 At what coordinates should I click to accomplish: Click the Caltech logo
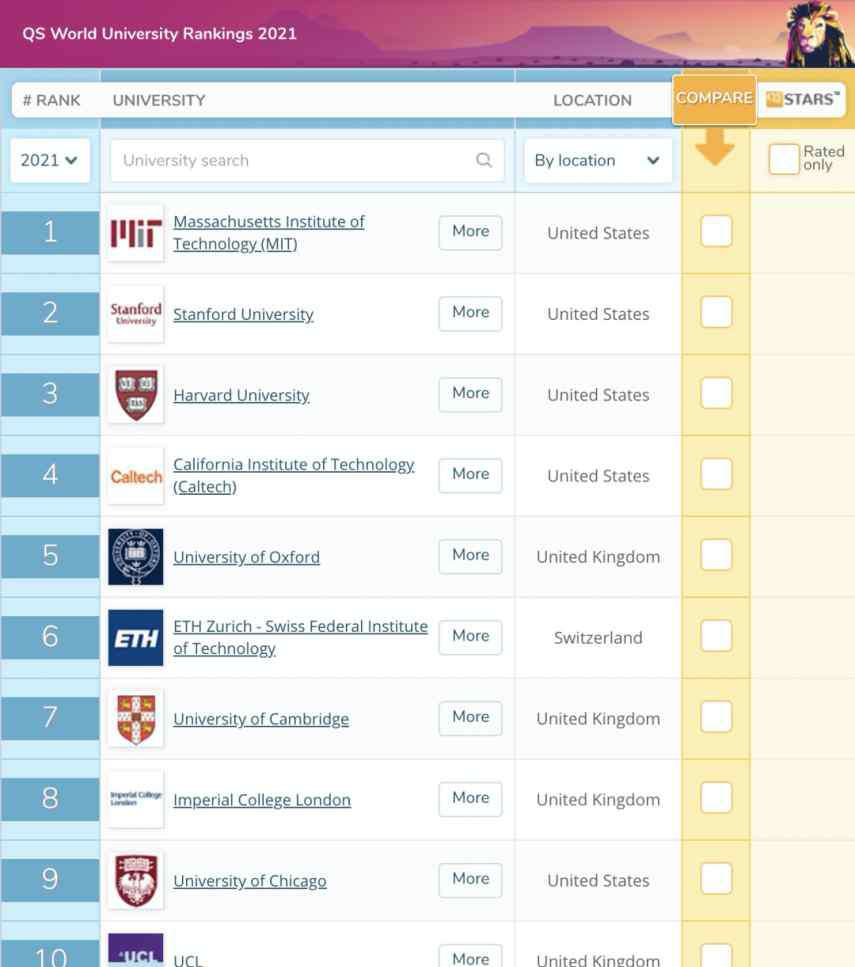[136, 476]
